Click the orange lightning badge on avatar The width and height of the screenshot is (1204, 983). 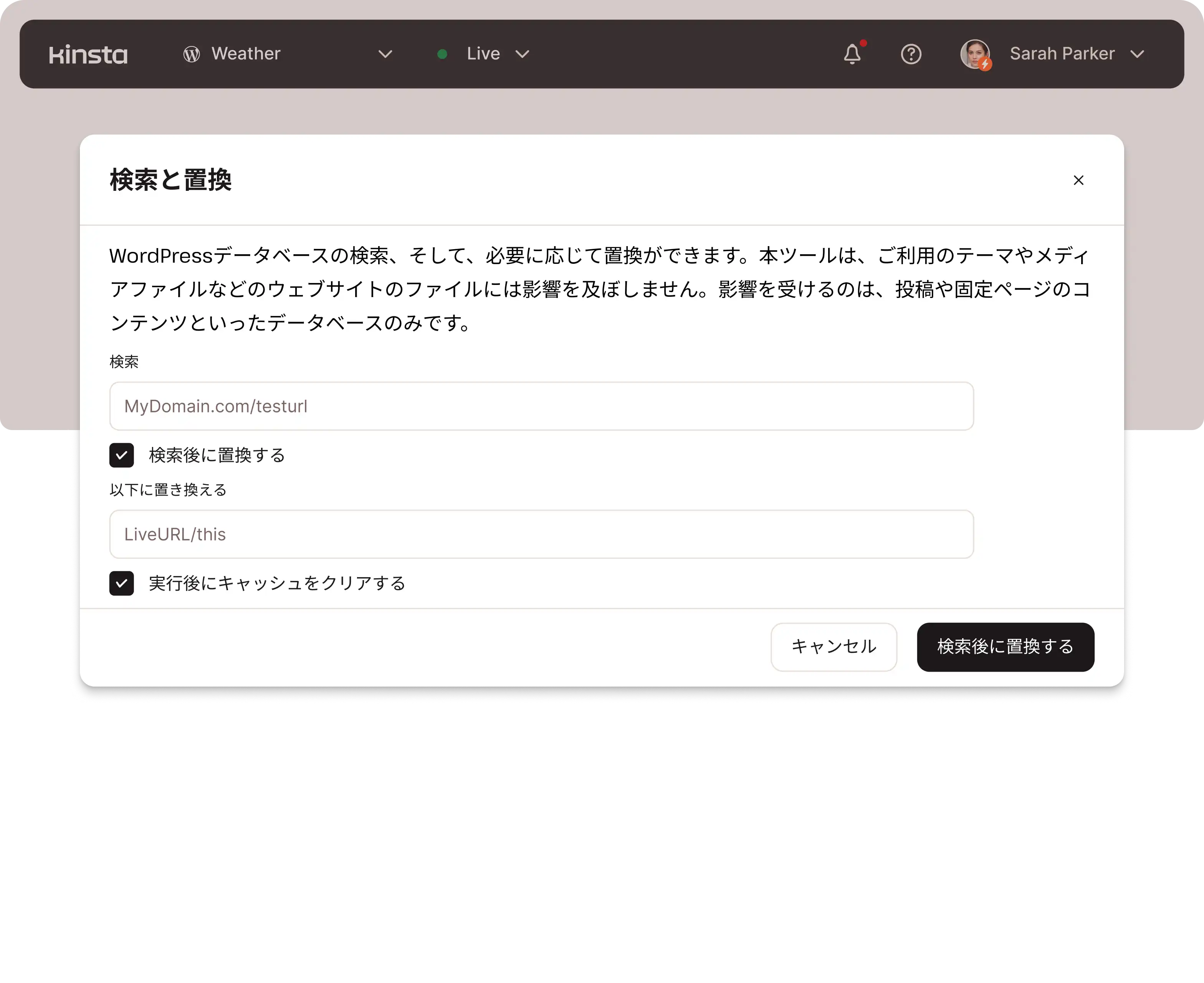click(985, 65)
